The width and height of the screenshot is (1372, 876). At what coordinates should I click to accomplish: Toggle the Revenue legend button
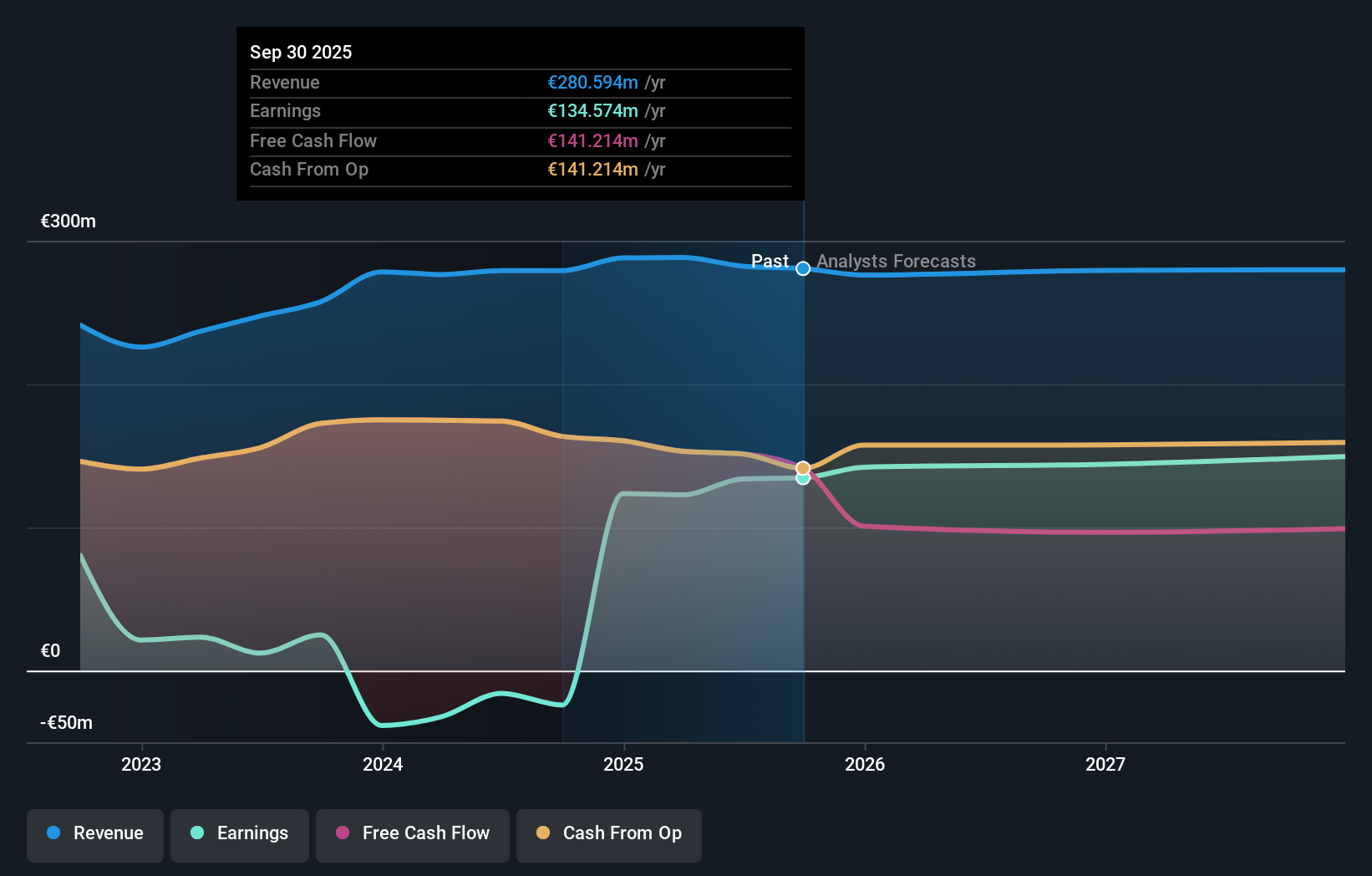pos(95,835)
